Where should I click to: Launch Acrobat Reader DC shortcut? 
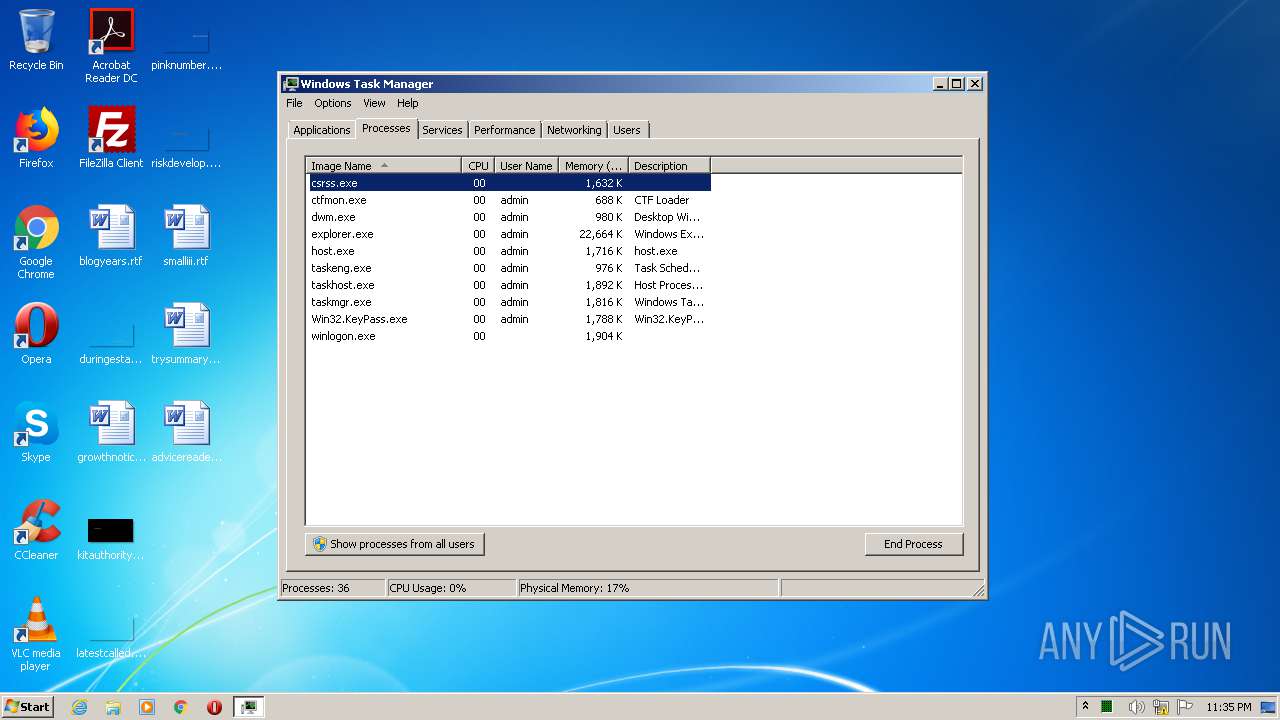click(111, 46)
